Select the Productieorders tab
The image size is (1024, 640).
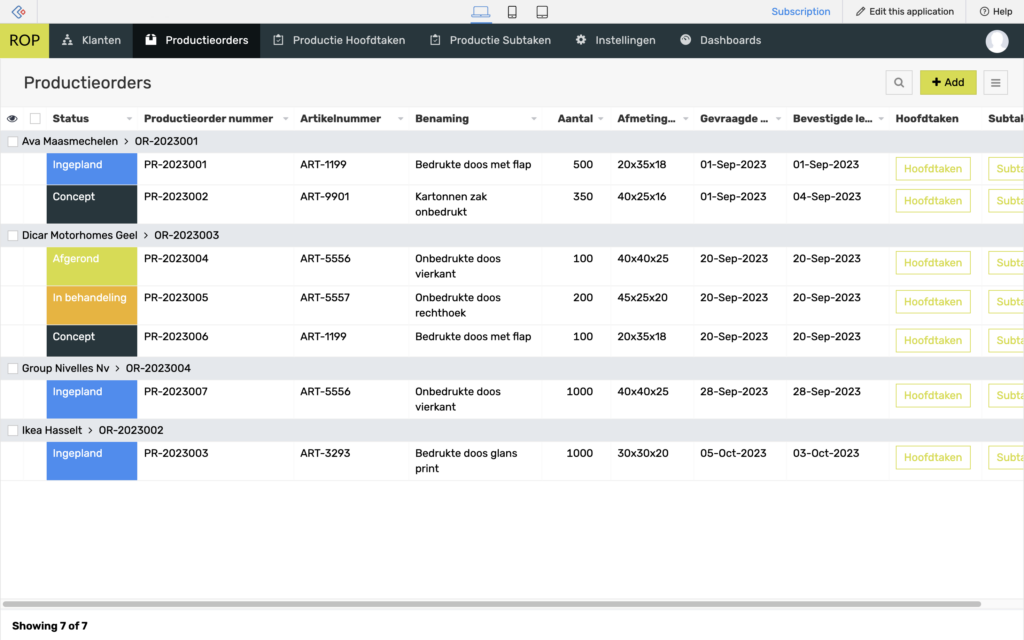[x=197, y=40]
